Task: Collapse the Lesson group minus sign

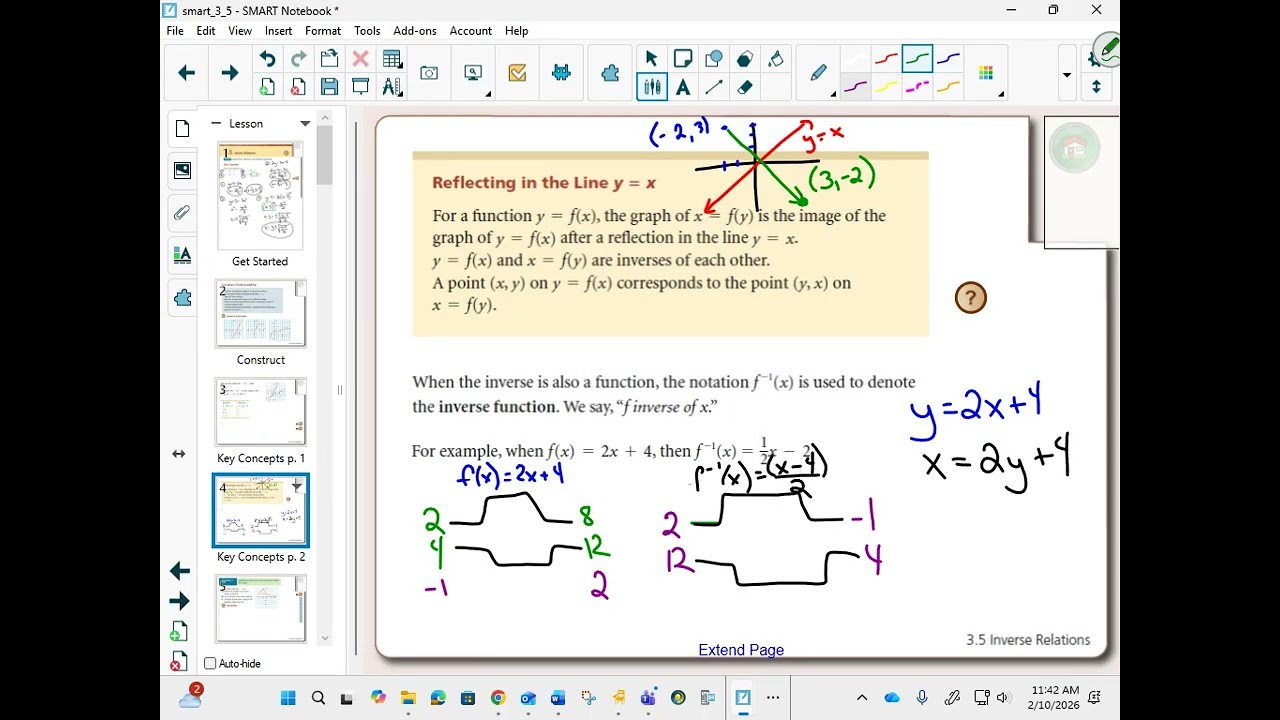Action: point(215,123)
